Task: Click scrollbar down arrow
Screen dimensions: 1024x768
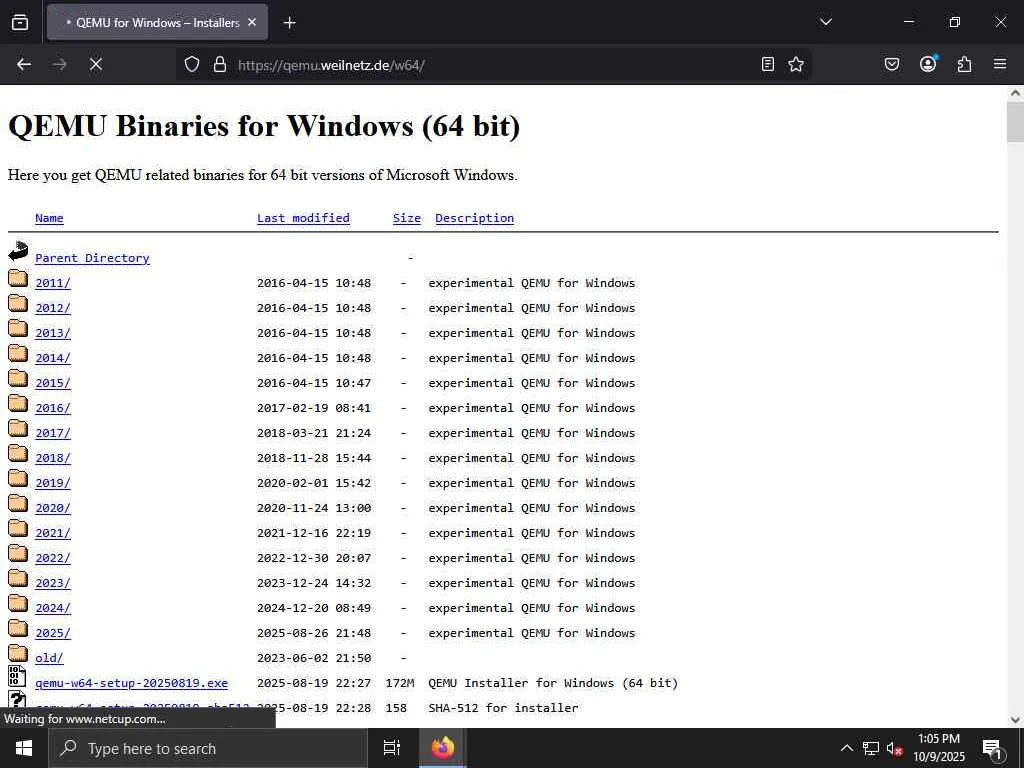Action: tap(1015, 720)
